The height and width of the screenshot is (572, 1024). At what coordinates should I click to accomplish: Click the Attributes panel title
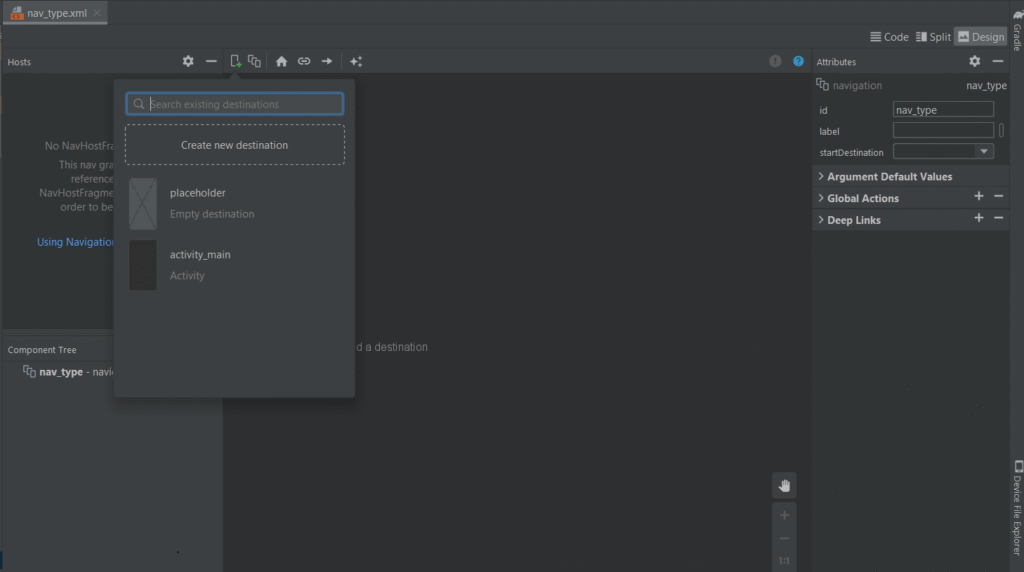tap(836, 62)
